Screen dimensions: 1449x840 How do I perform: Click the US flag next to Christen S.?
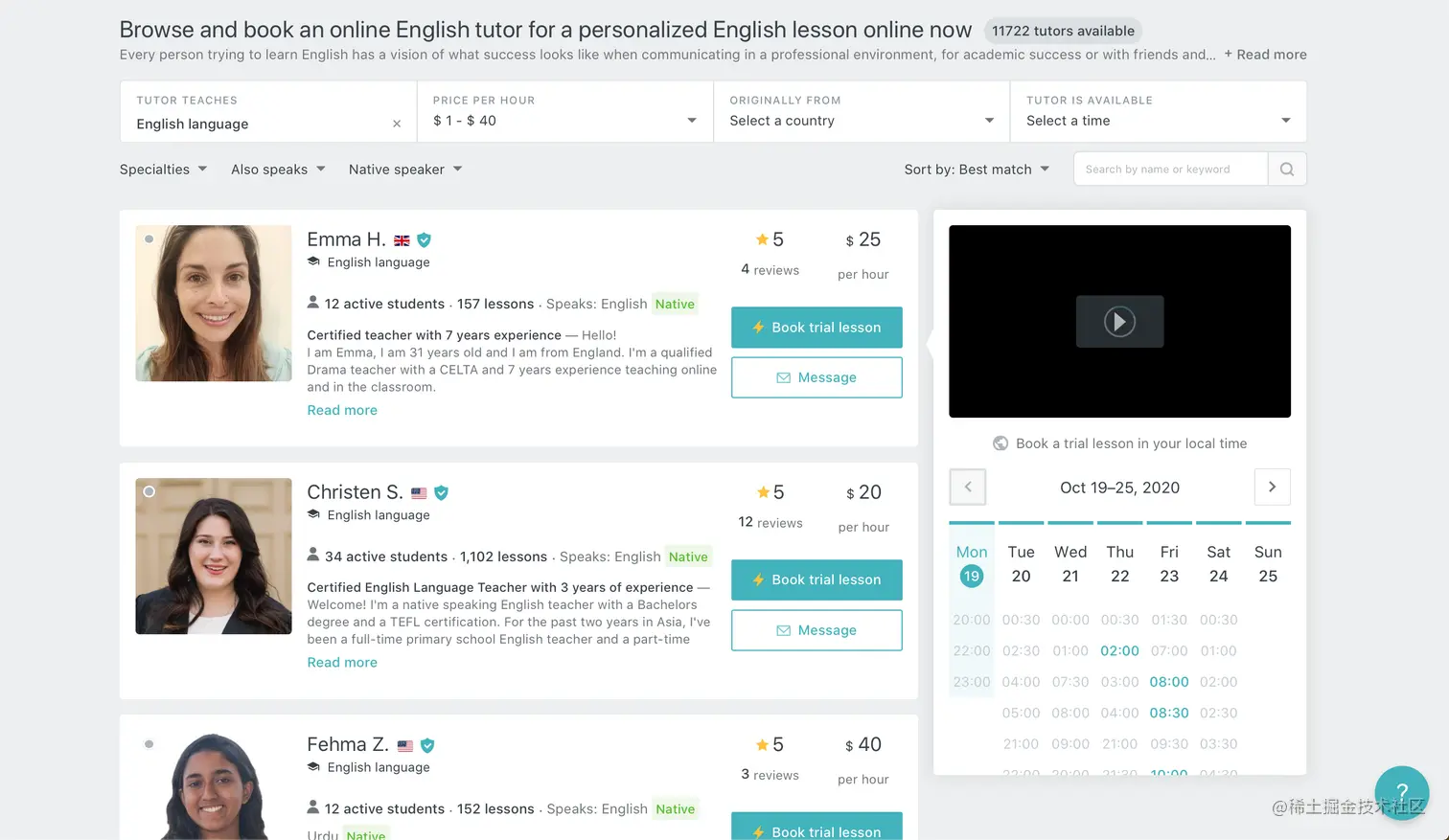pyautogui.click(x=419, y=493)
